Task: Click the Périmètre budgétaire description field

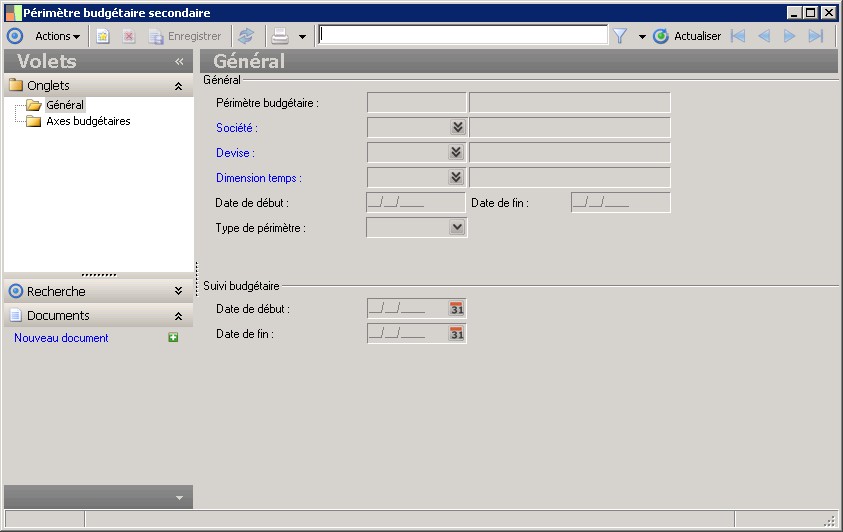Action: coord(570,103)
